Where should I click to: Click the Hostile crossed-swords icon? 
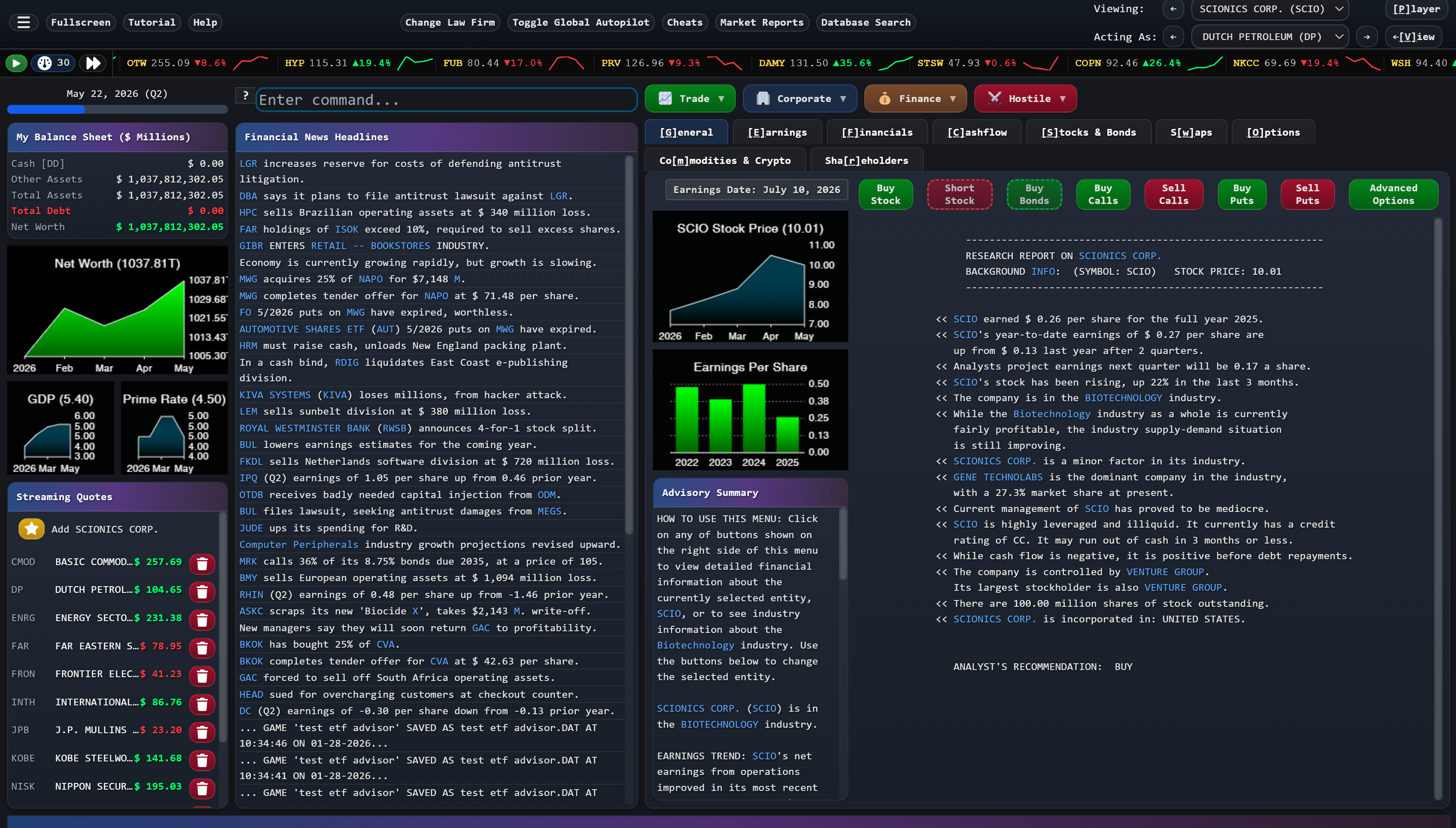pos(995,98)
